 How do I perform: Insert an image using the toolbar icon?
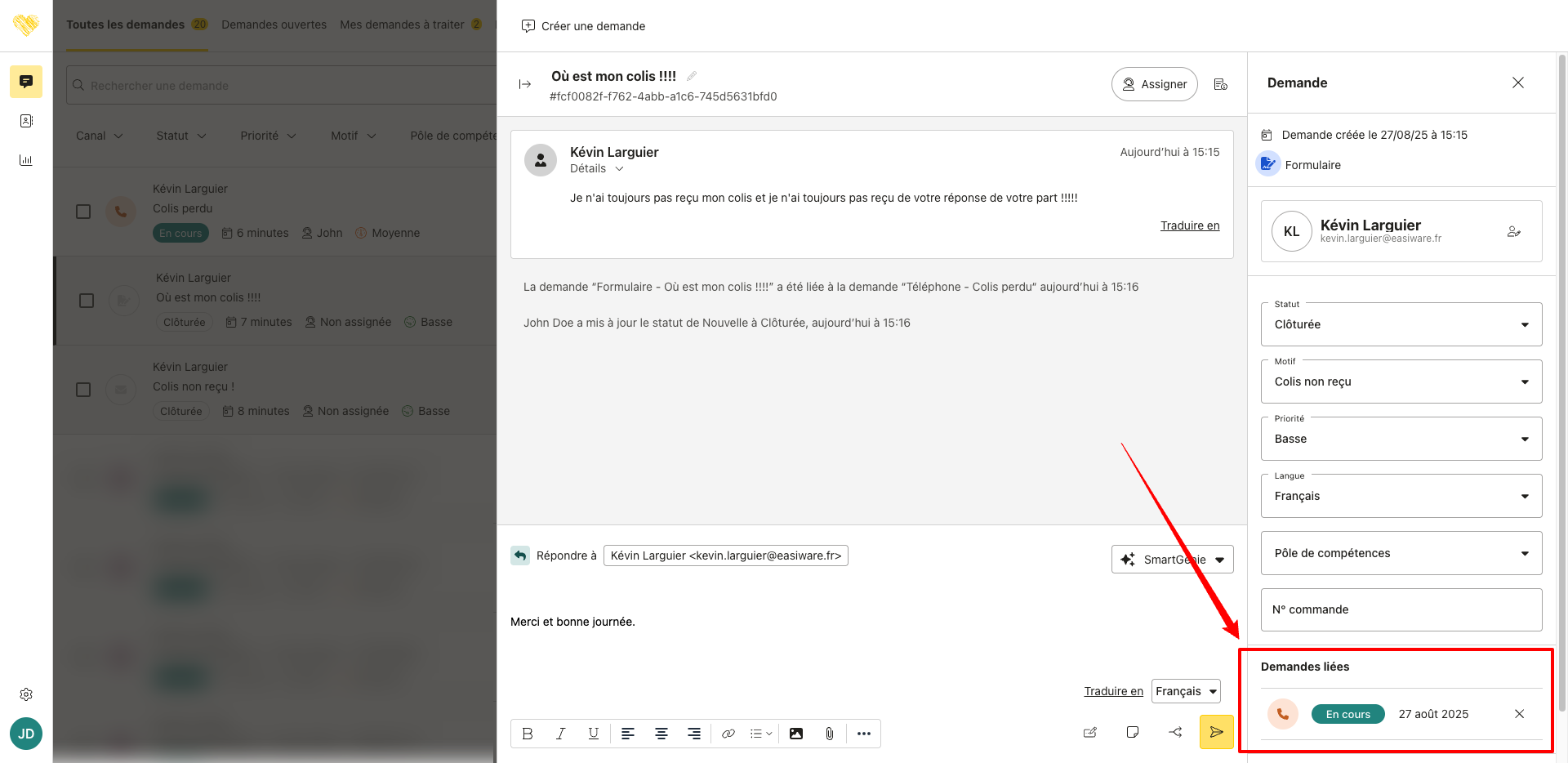click(x=795, y=734)
